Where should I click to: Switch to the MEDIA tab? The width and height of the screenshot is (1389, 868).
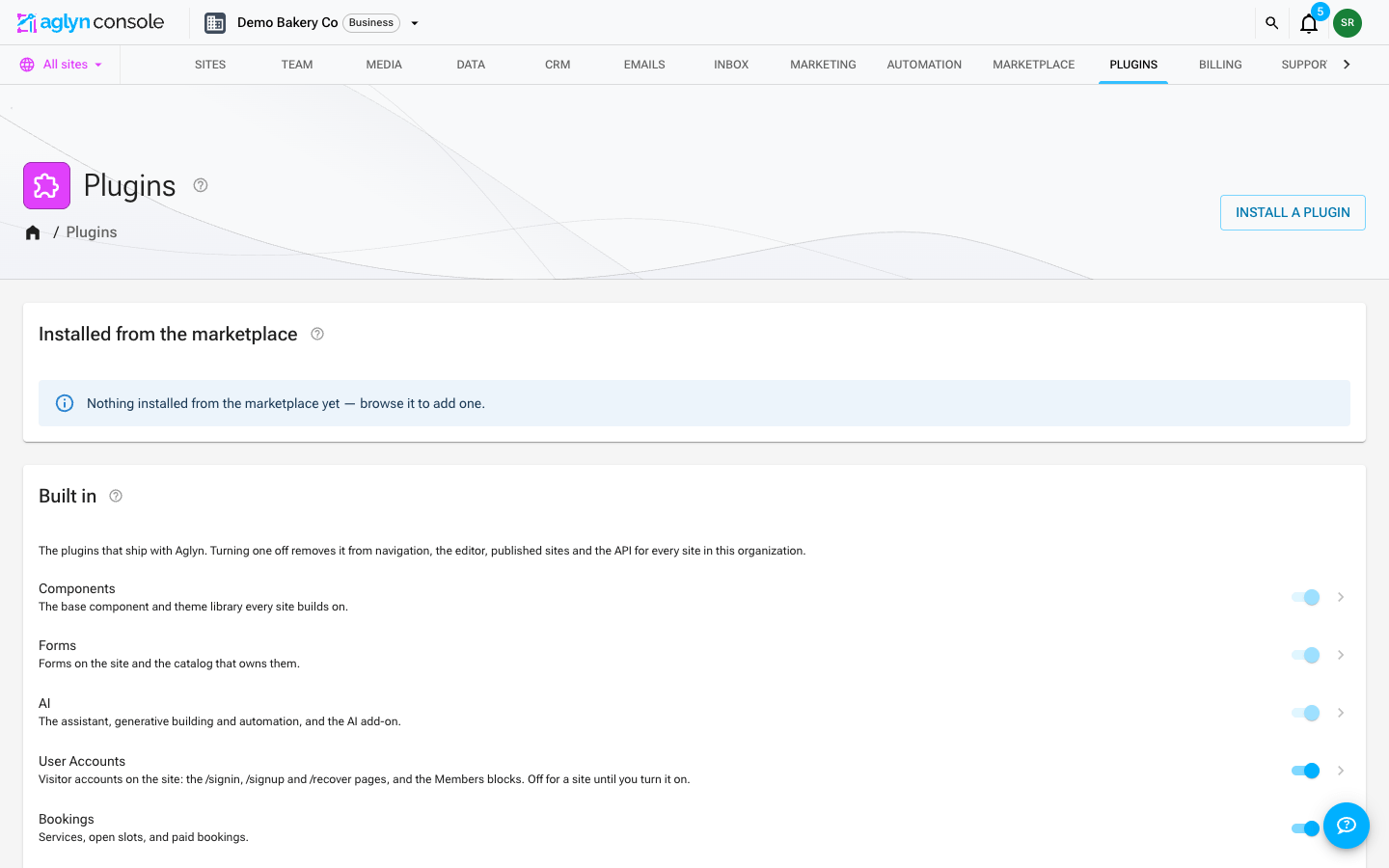tap(384, 65)
